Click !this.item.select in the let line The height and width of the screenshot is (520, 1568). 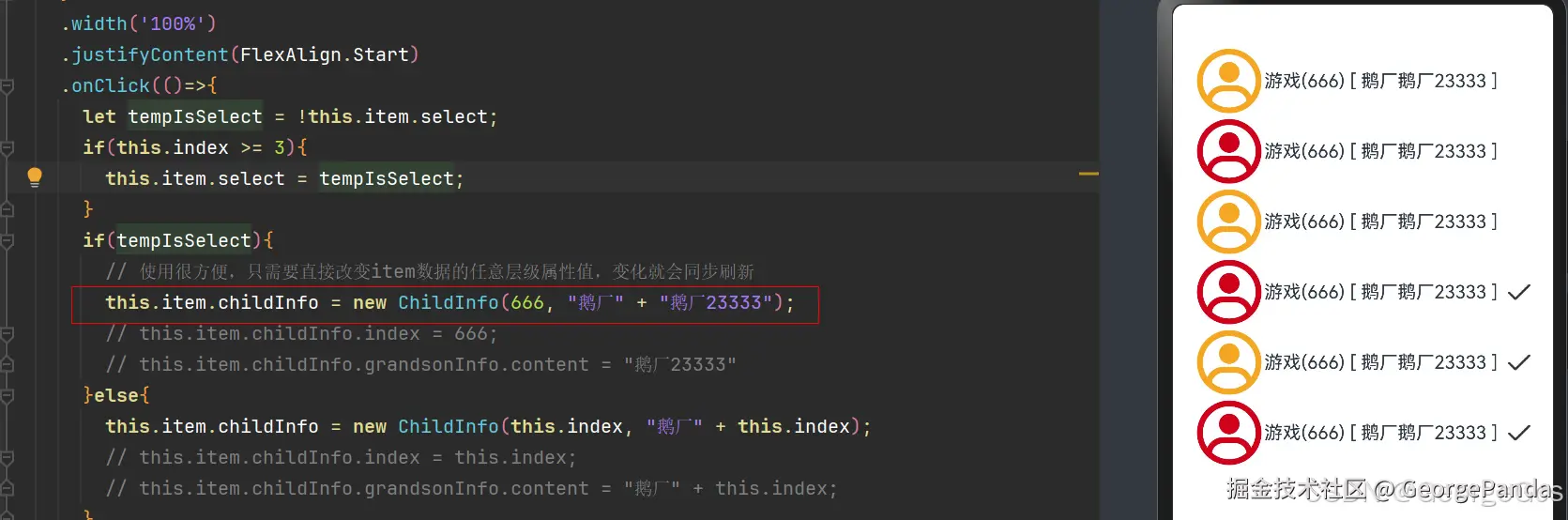(392, 116)
